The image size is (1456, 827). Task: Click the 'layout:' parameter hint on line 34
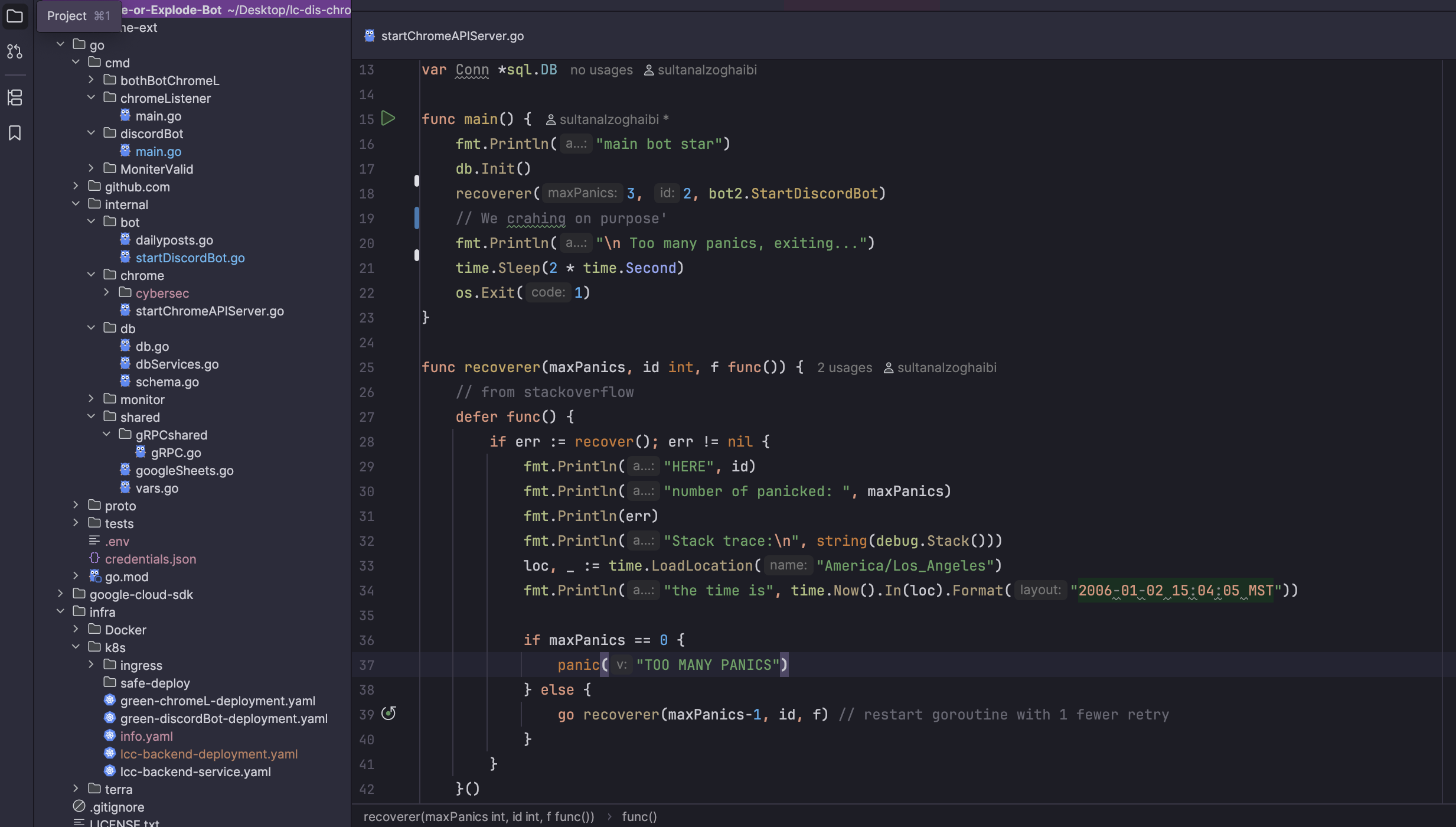[1040, 590]
